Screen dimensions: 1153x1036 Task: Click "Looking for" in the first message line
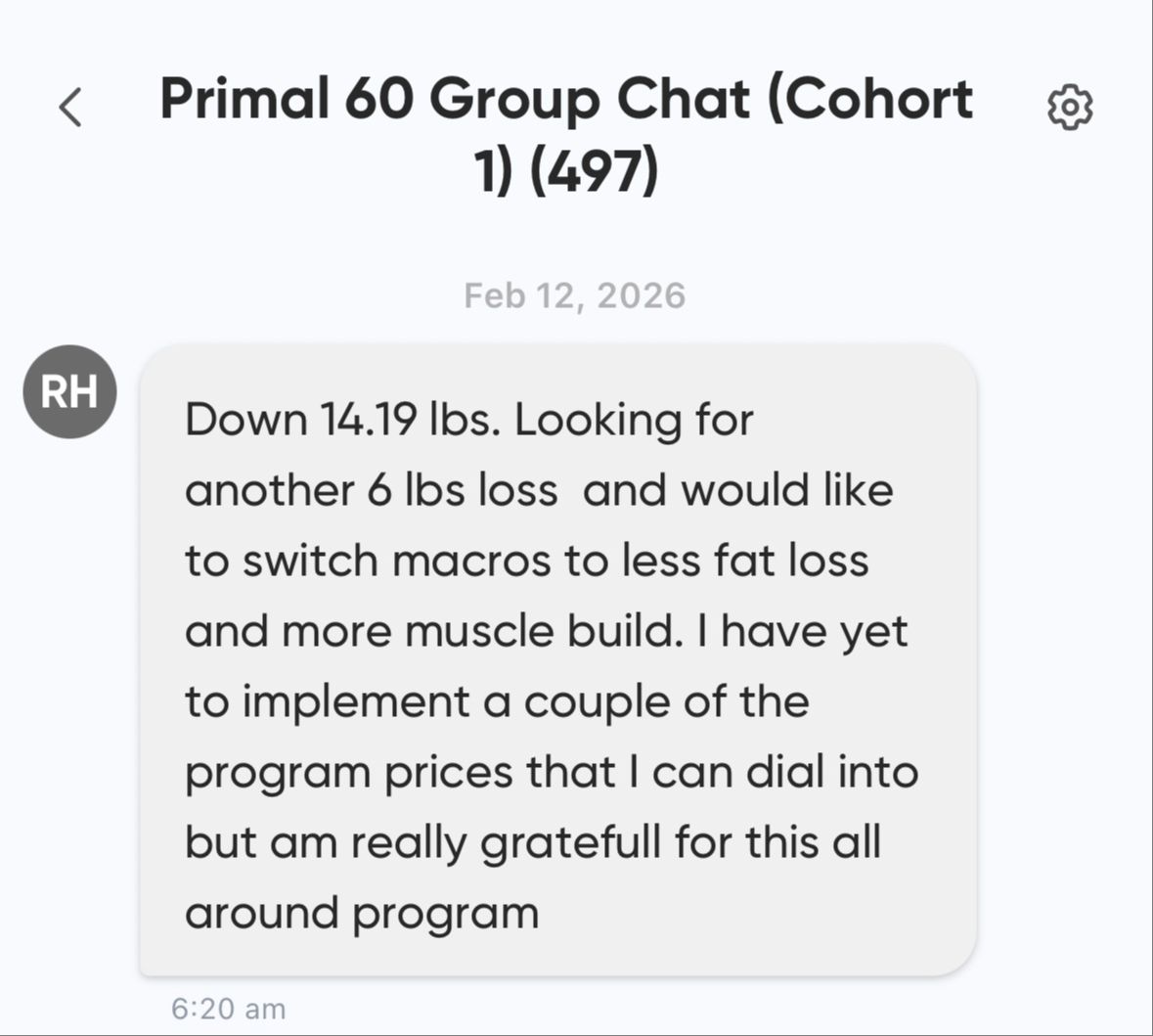click(x=634, y=420)
